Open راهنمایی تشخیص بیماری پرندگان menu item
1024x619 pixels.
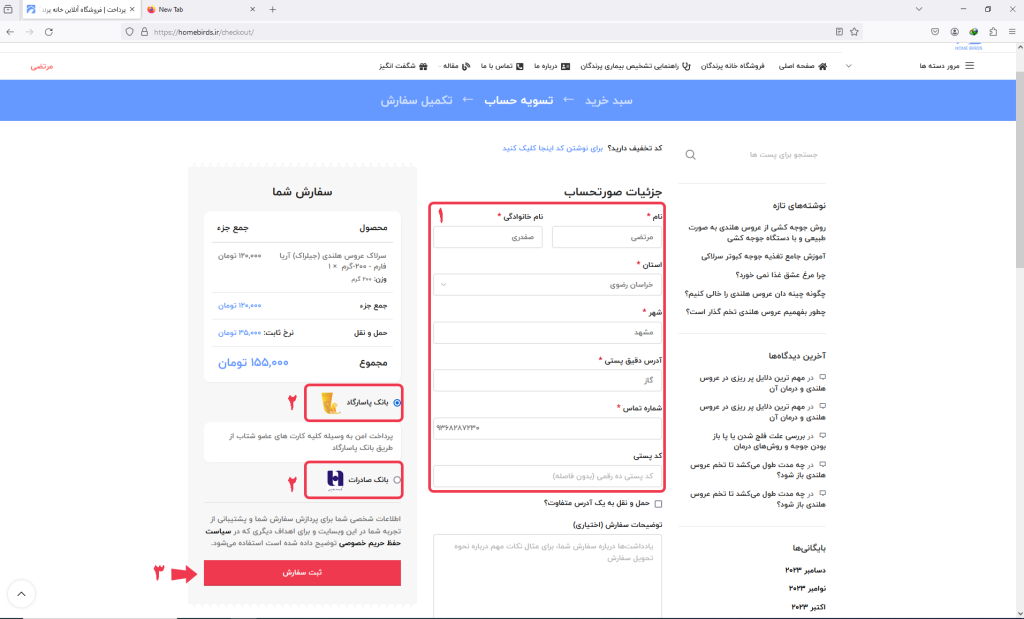pos(635,66)
